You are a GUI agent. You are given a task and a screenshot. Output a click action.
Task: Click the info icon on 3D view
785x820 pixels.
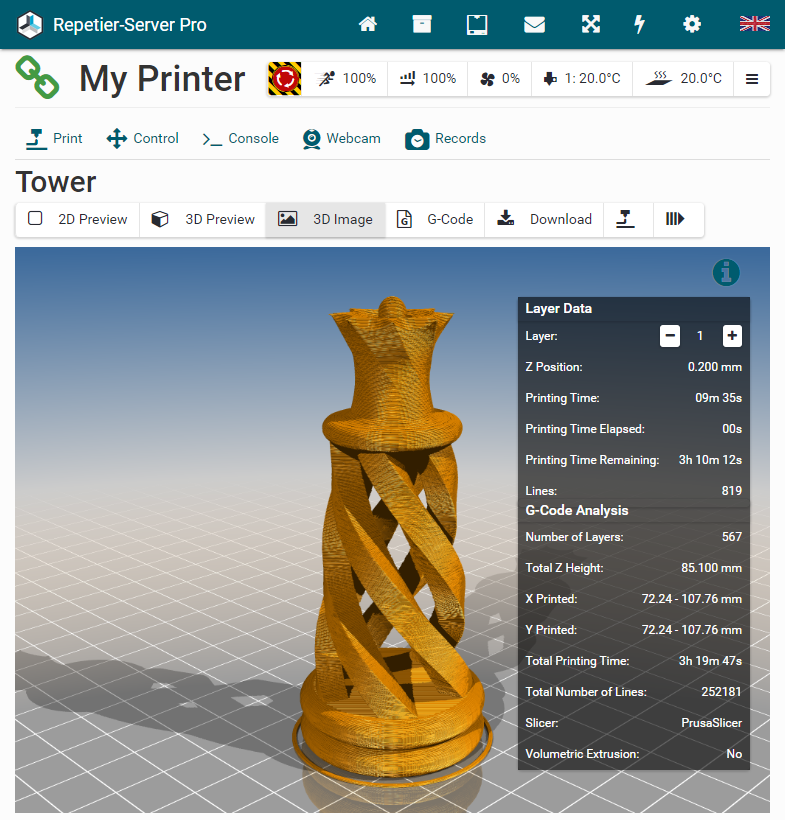[727, 272]
